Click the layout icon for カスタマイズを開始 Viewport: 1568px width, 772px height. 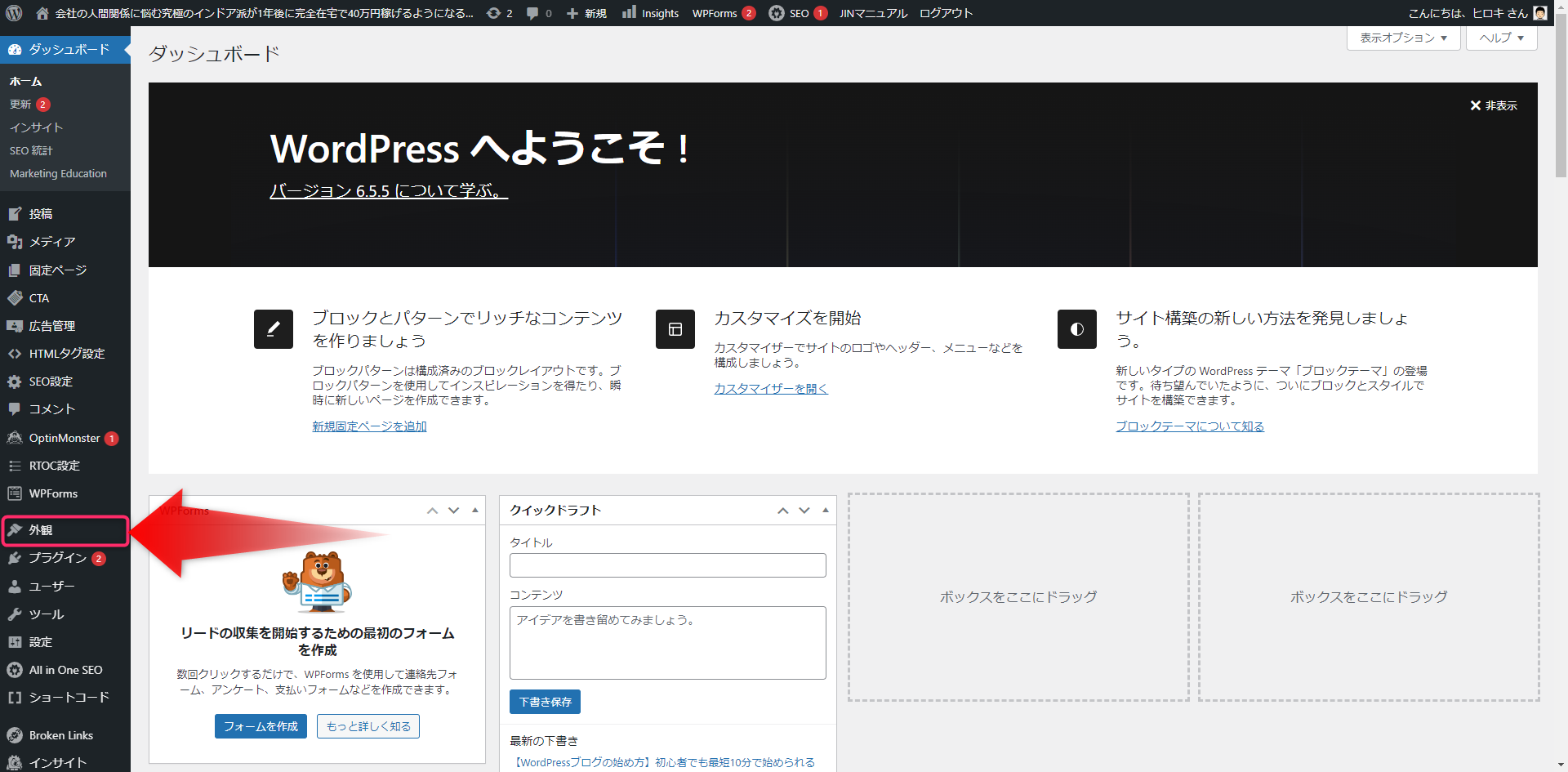tap(675, 329)
